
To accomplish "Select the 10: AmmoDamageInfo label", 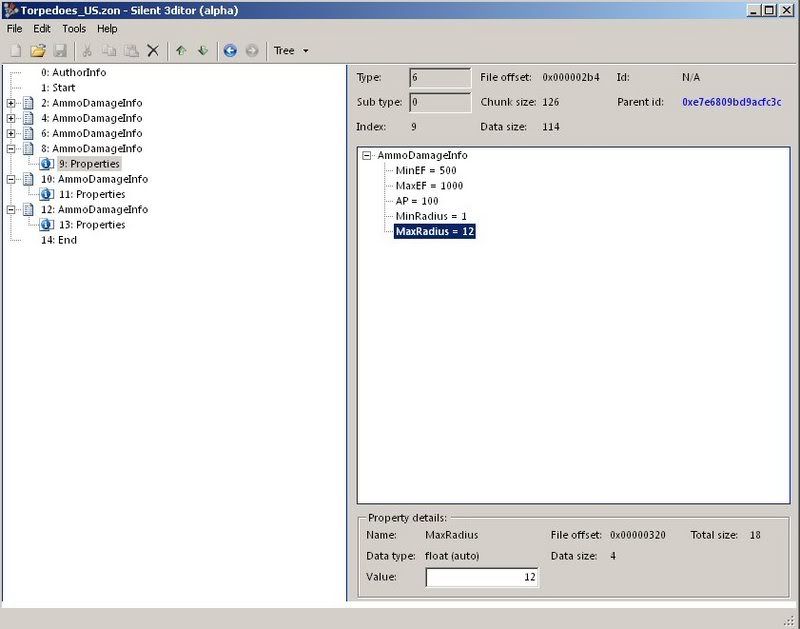I will 94,179.
